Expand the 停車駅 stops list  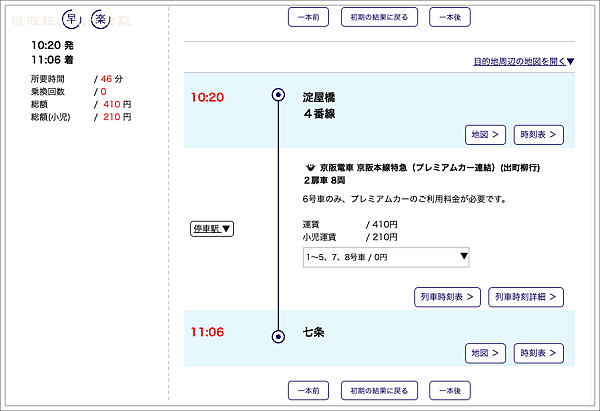point(212,229)
